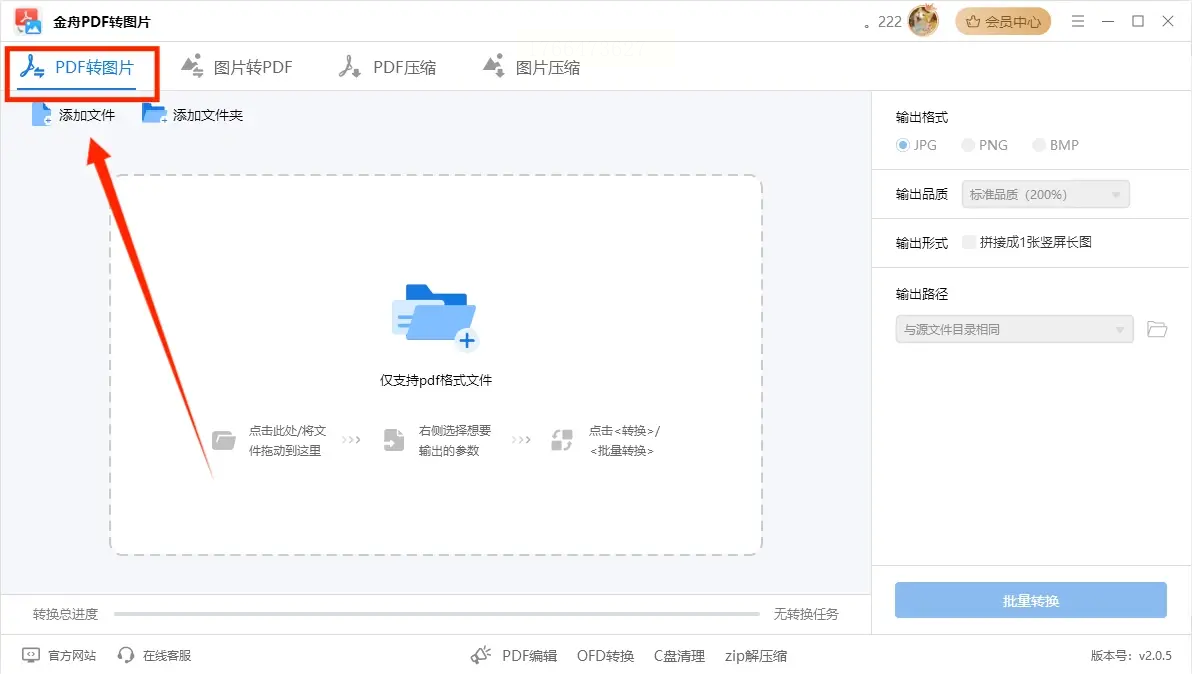Open the 会员中心 button
Viewport: 1192px width, 674px height.
[1003, 21]
